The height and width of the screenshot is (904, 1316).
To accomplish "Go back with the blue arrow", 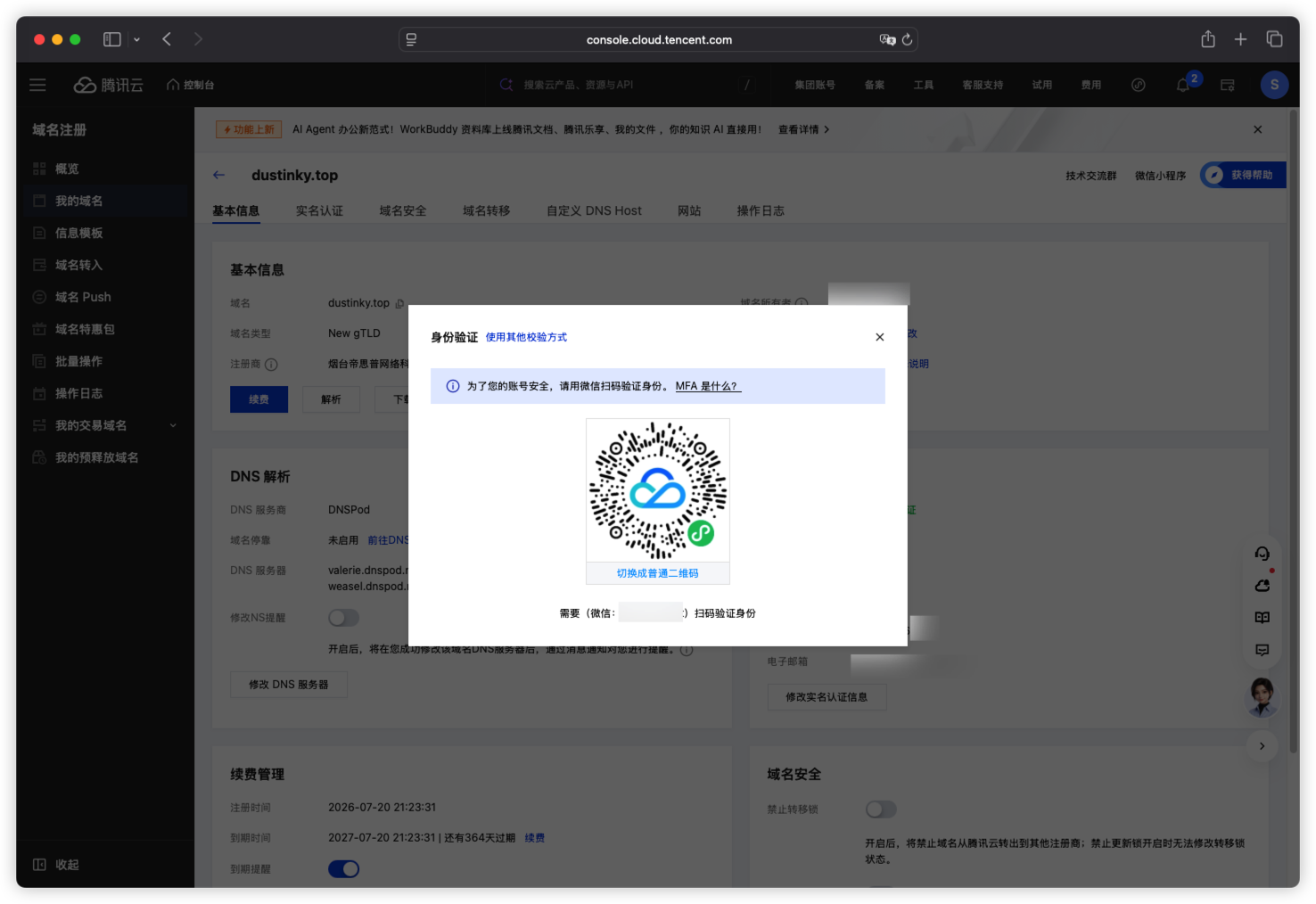I will point(219,175).
